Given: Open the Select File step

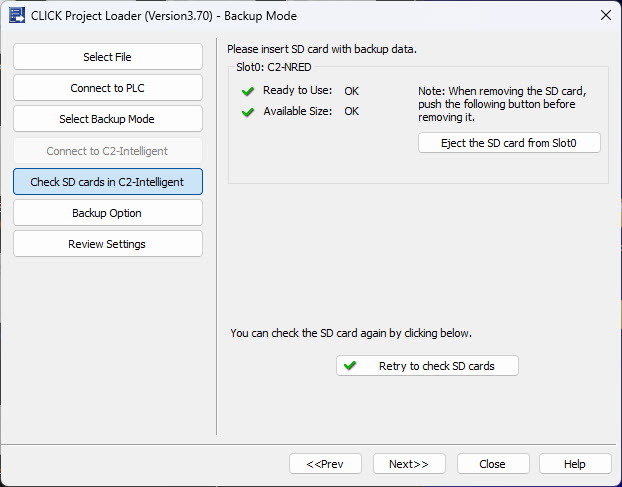Looking at the screenshot, I should point(108,57).
